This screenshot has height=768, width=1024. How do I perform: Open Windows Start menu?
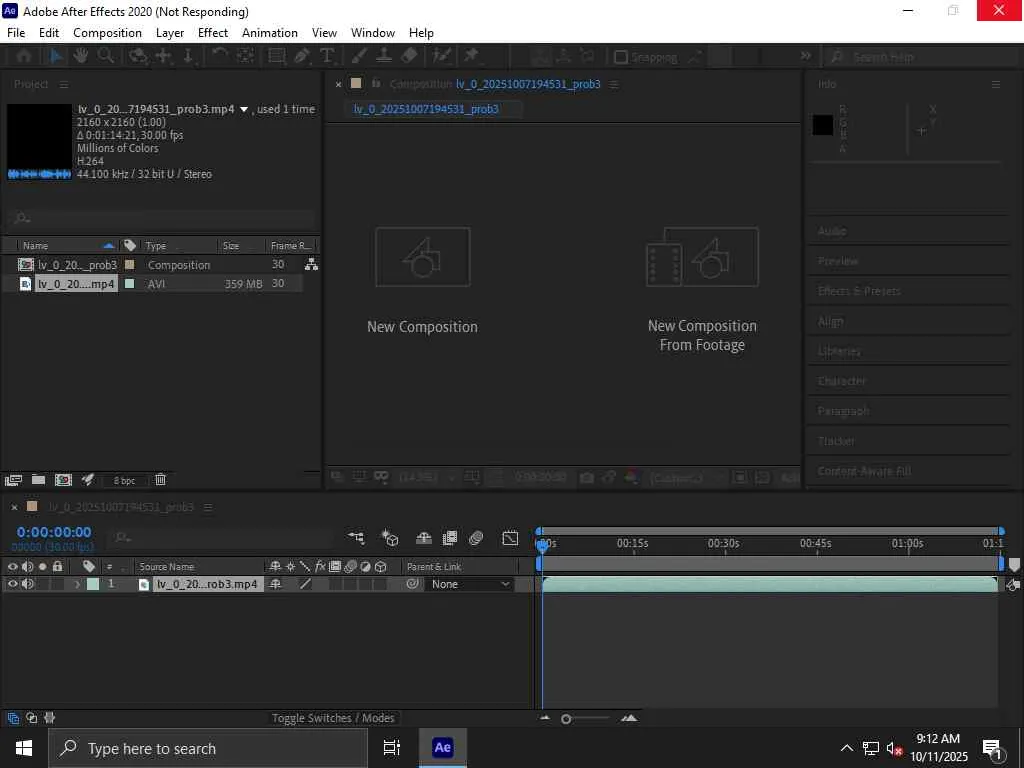click(x=24, y=748)
